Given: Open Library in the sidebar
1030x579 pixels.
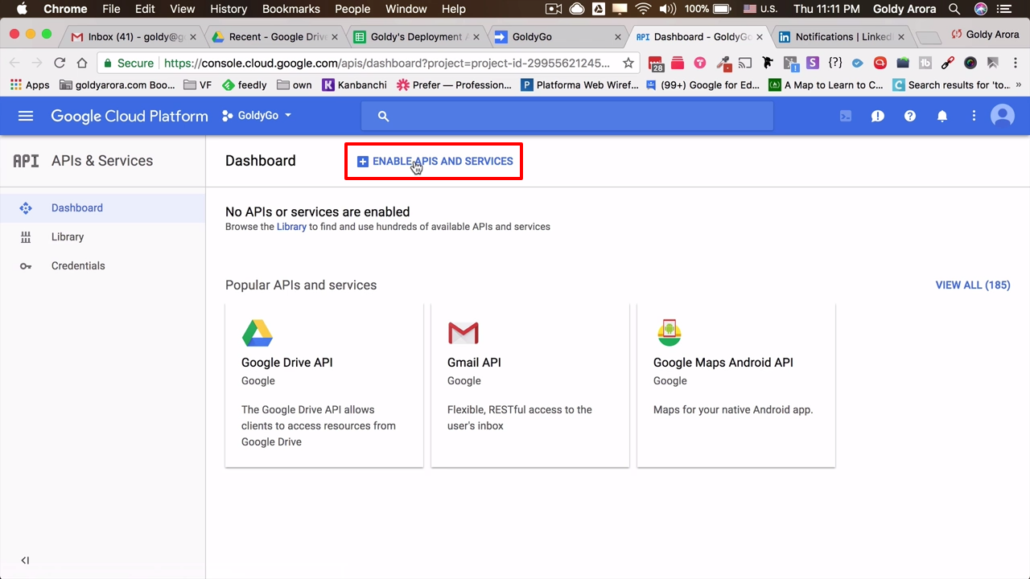Looking at the screenshot, I should click(x=102, y=237).
